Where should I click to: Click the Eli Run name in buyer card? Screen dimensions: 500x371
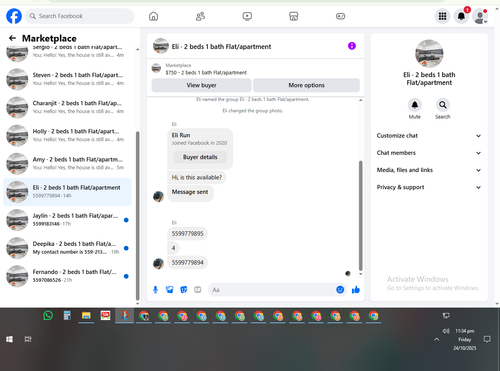click(x=181, y=135)
